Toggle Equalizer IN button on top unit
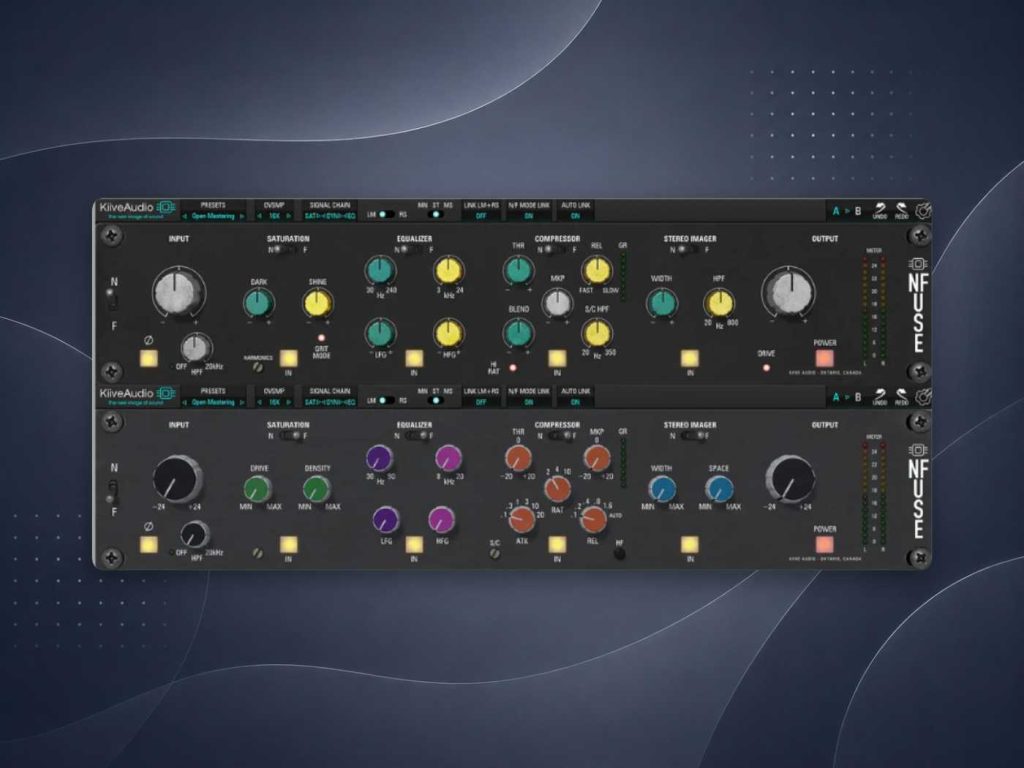The height and width of the screenshot is (768, 1024). pos(414,358)
